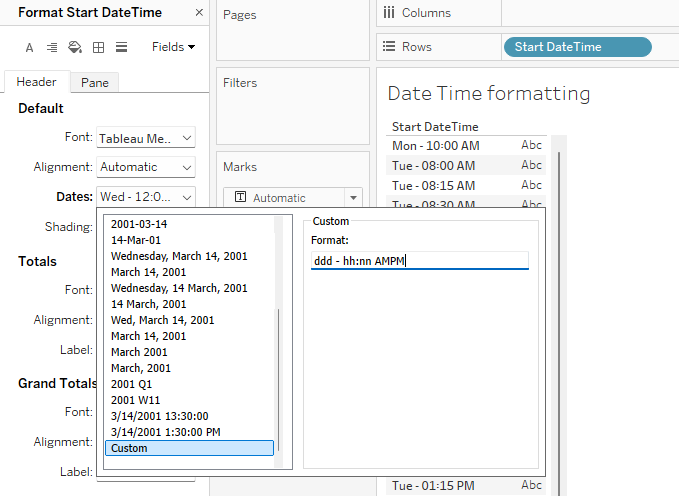Switch to the Pane tab
The width and height of the screenshot is (679, 496).
(x=94, y=83)
